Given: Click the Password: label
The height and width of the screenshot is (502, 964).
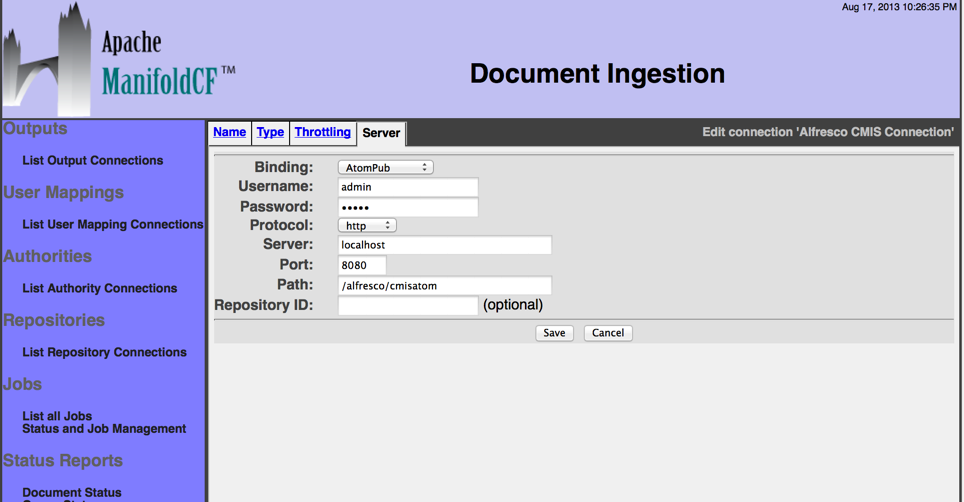Looking at the screenshot, I should pyautogui.click(x=277, y=206).
